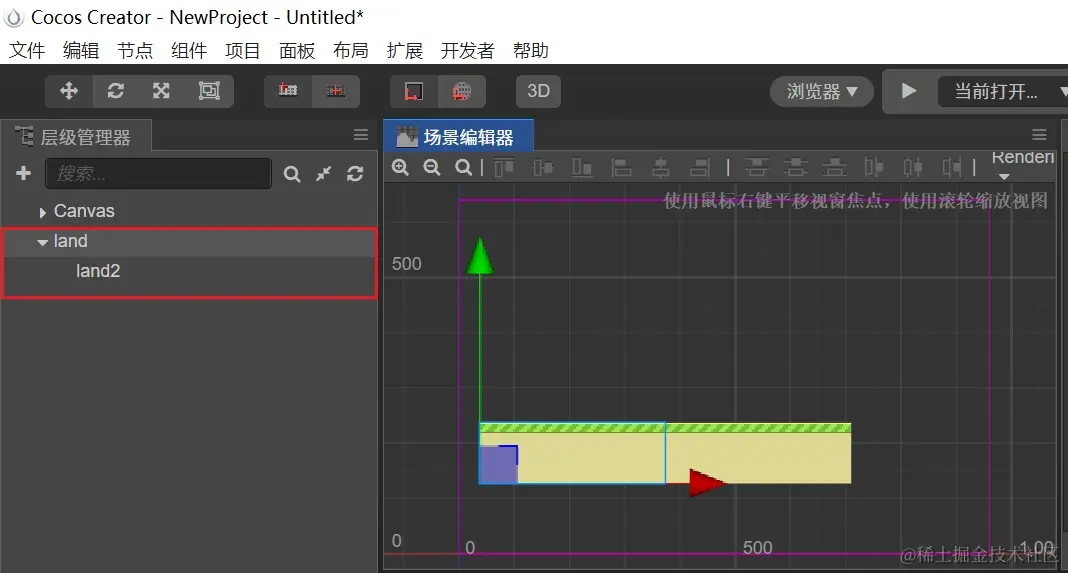Collapse the land node
Viewport: 1068px width, 573px height.
42,242
